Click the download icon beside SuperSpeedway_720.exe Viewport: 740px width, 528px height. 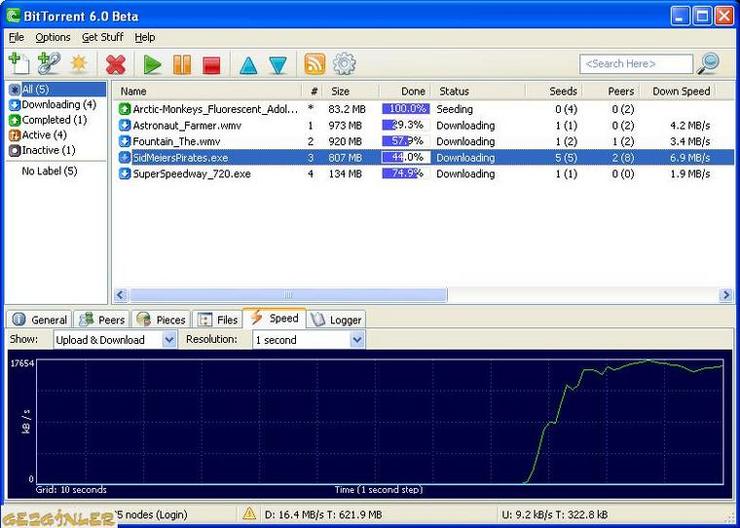click(124, 174)
